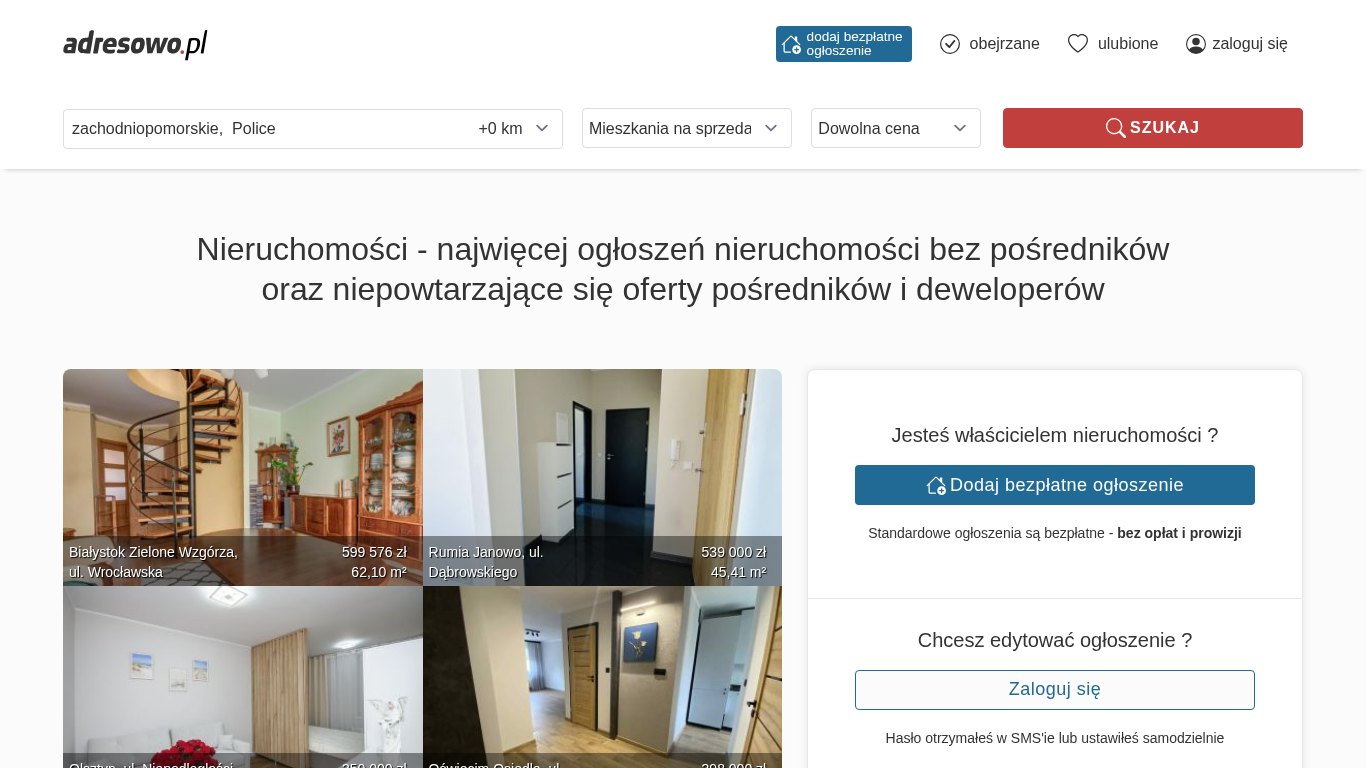
Task: Click the magnifier icon in the SZUKAJ button
Action: 1116,128
